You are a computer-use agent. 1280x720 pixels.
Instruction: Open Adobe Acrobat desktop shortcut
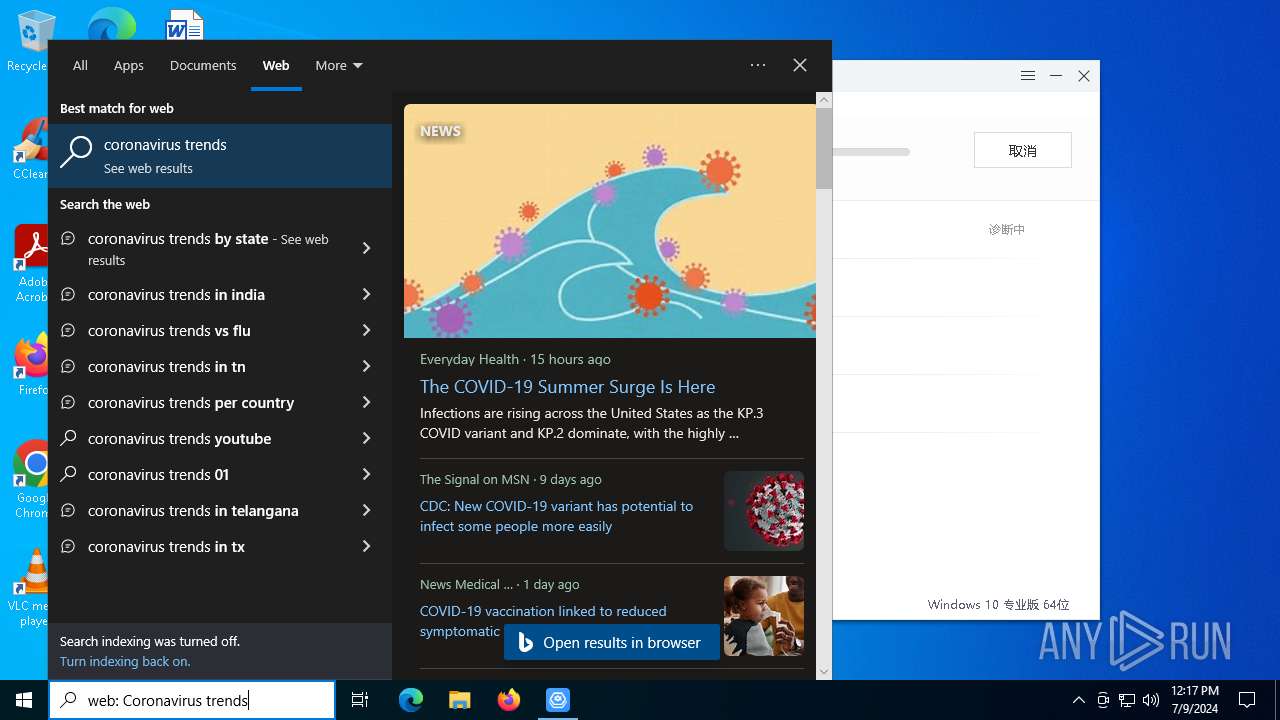tap(31, 263)
